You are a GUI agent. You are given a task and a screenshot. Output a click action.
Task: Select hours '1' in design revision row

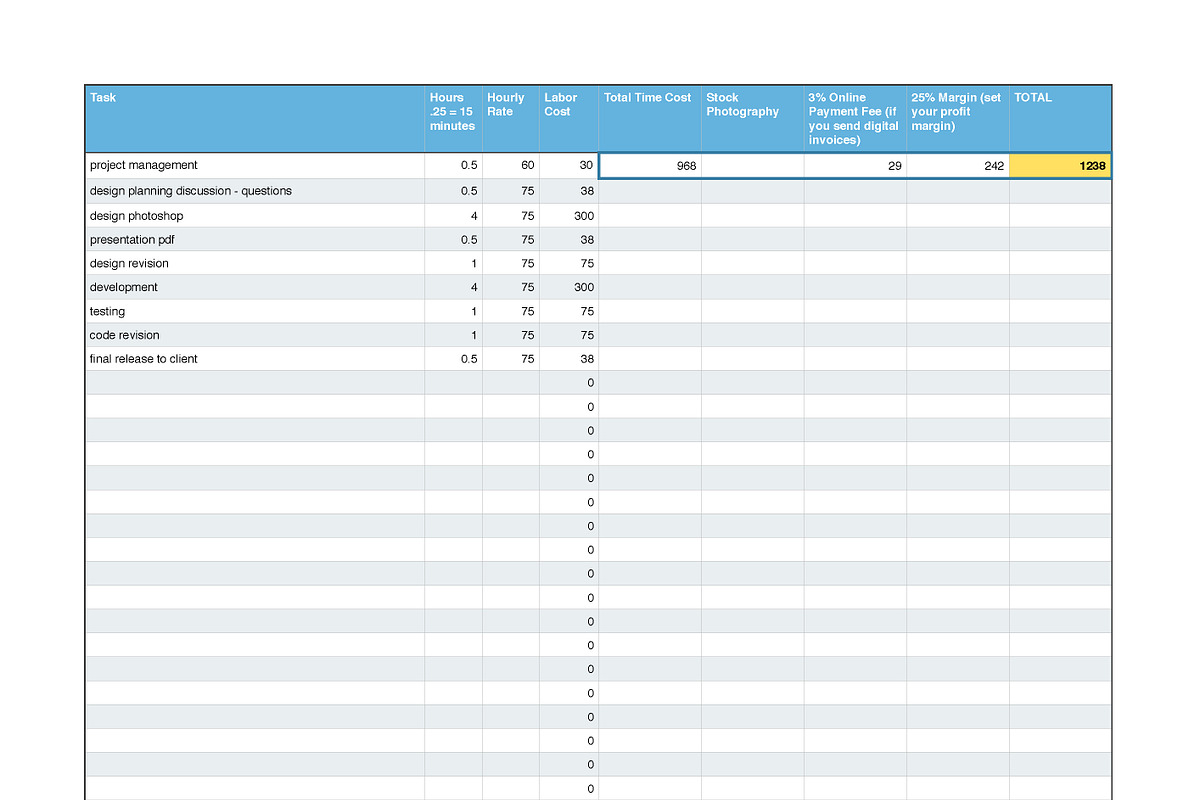coord(454,264)
